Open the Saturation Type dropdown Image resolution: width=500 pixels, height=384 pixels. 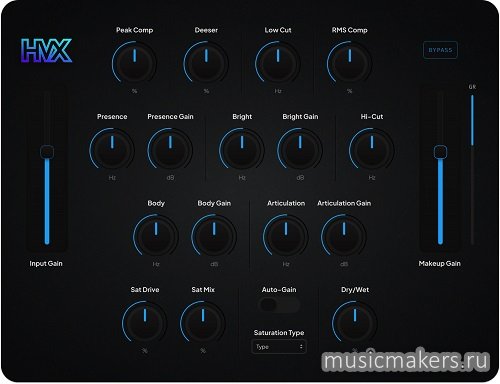point(279,347)
